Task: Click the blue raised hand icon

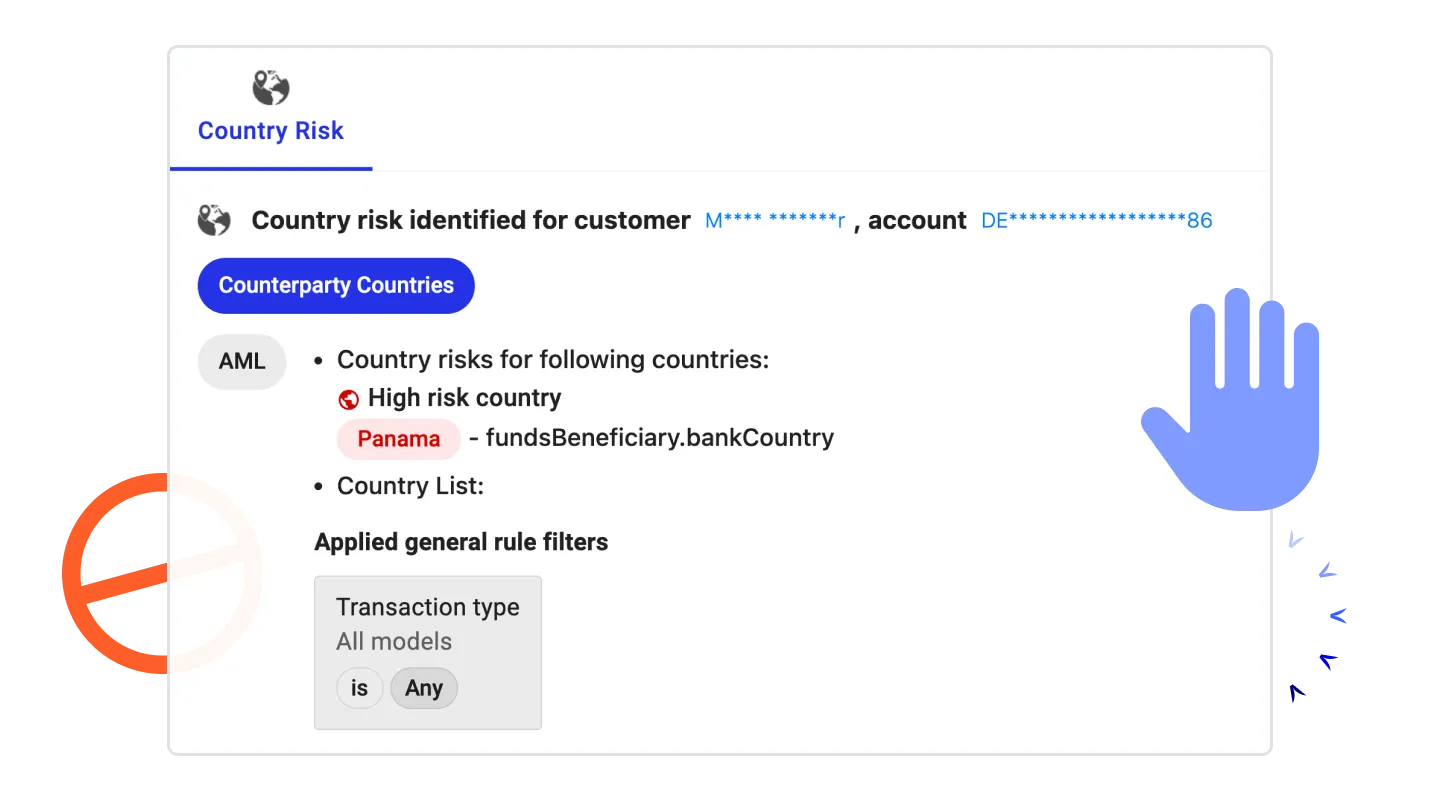Action: (1236, 400)
